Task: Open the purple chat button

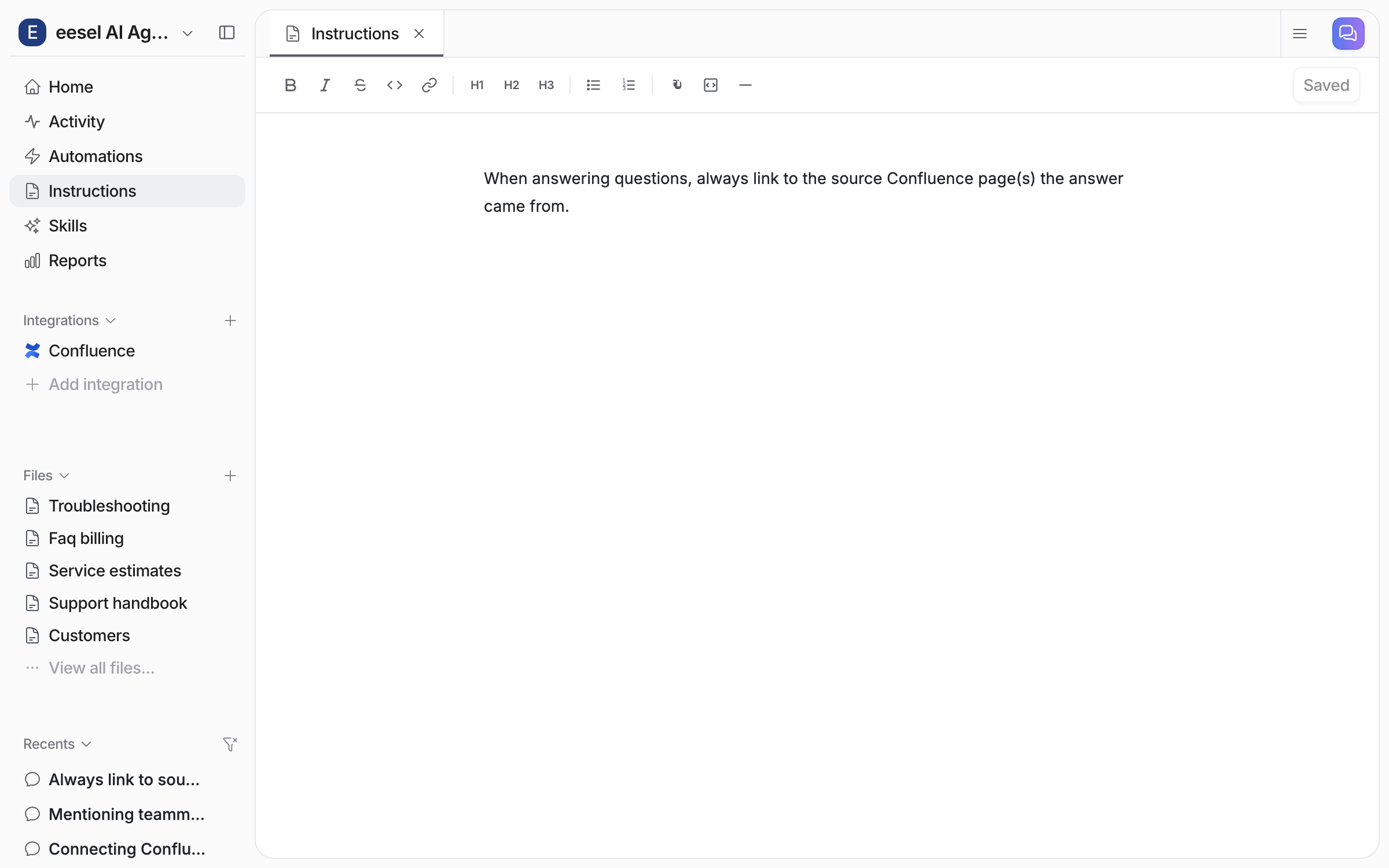Action: click(1348, 34)
